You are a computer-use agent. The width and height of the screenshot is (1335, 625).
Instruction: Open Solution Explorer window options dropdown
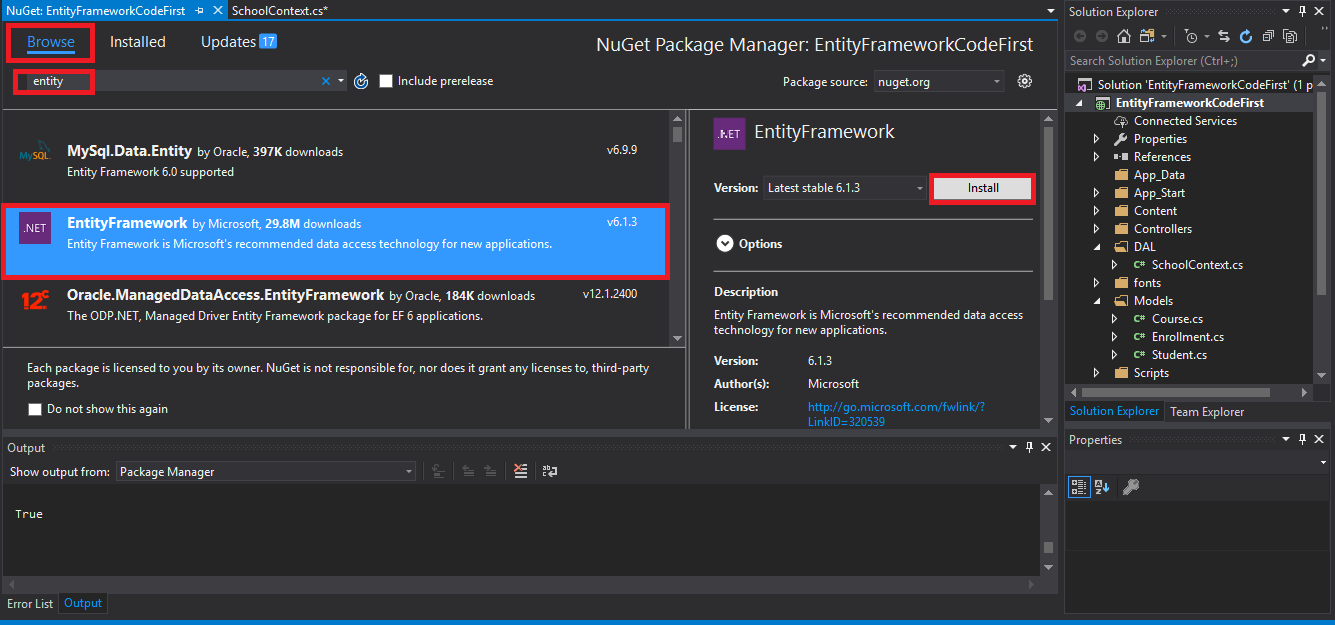point(1287,11)
